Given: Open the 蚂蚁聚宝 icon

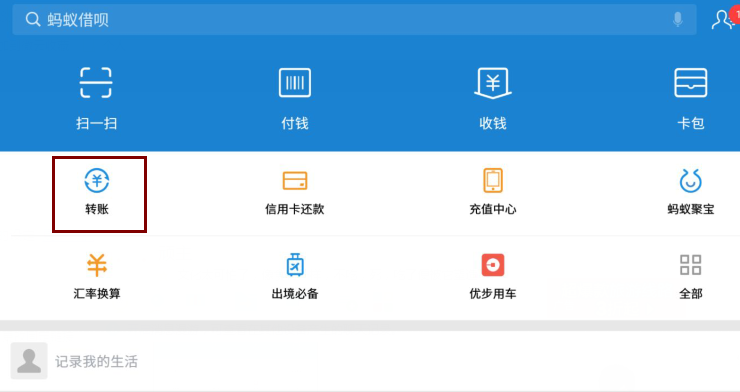Looking at the screenshot, I should pyautogui.click(x=690, y=181).
